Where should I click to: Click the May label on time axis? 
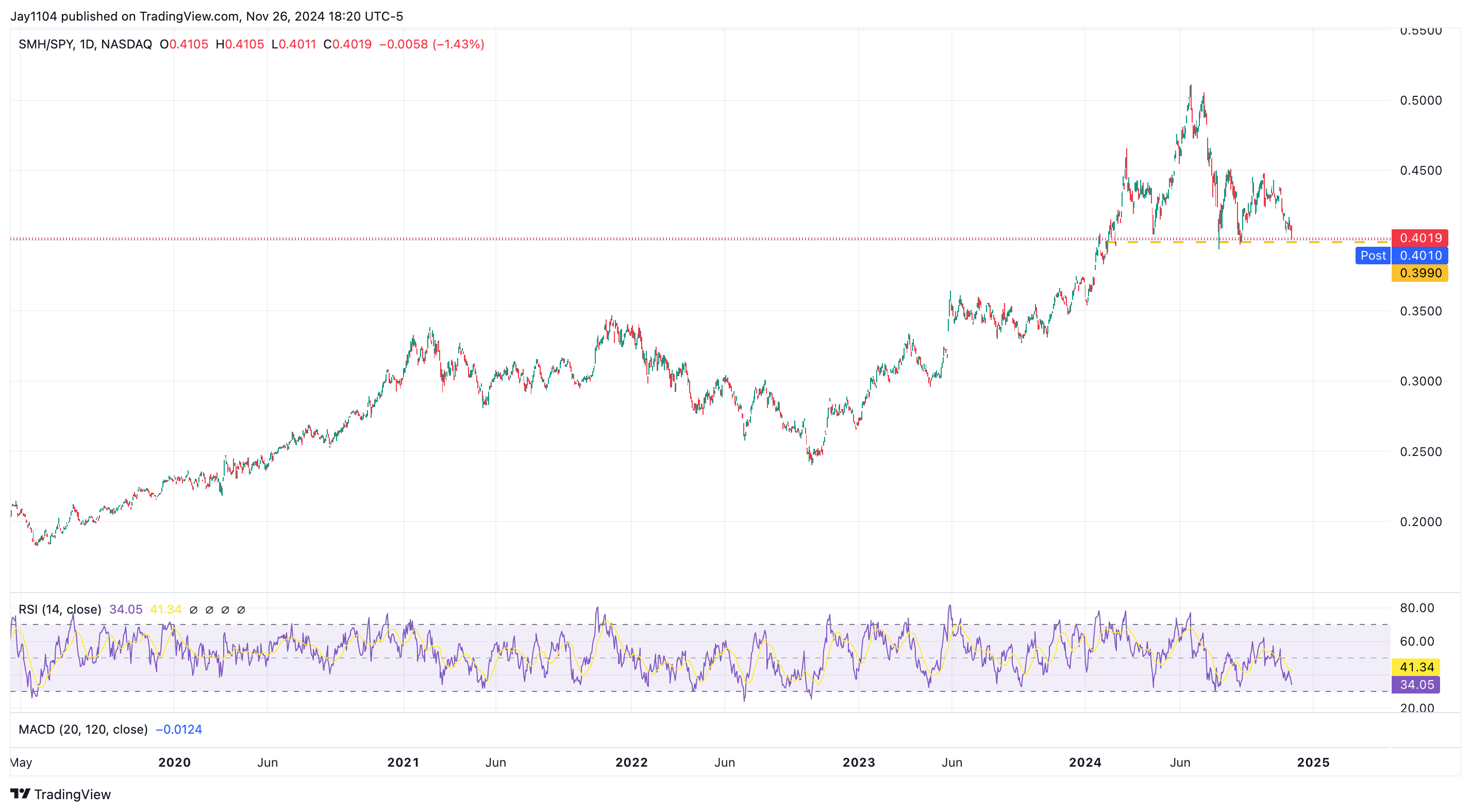[21, 763]
